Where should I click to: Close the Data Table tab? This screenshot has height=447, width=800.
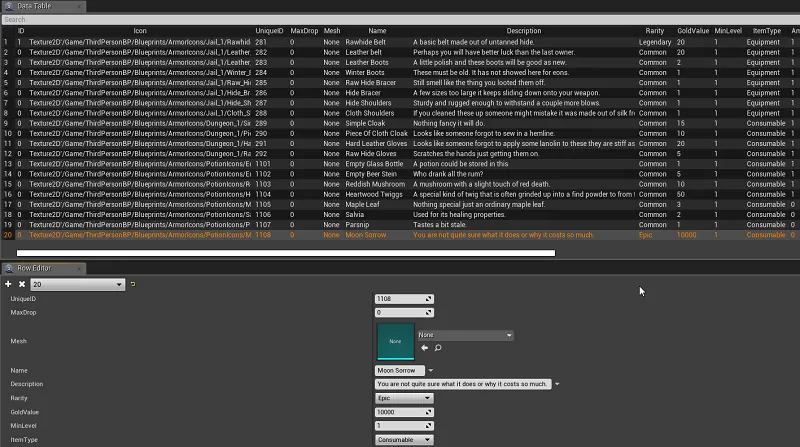[x=79, y=6]
